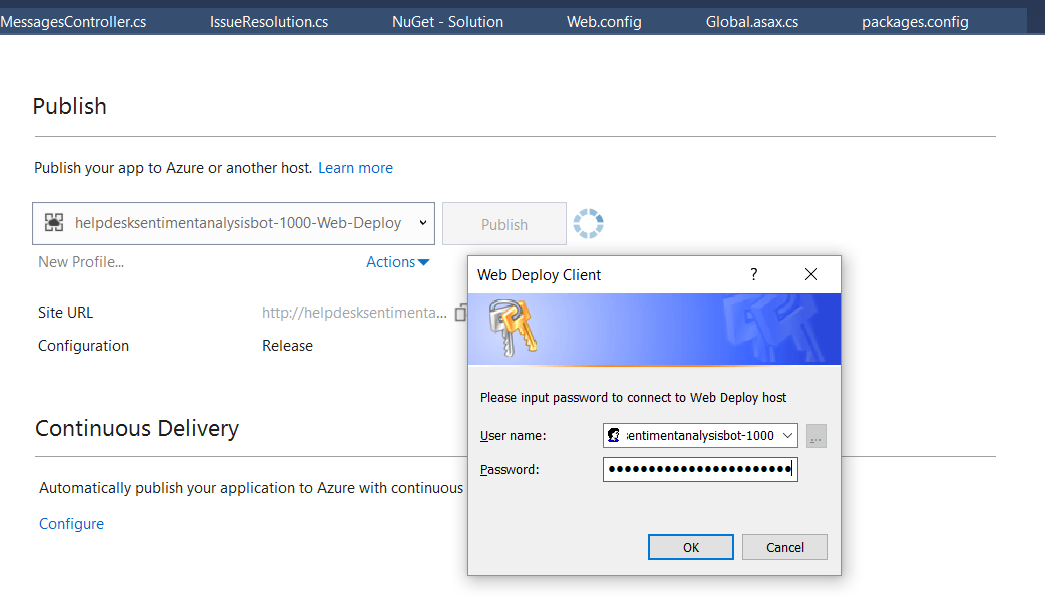Open the Web.config tab

[604, 22]
